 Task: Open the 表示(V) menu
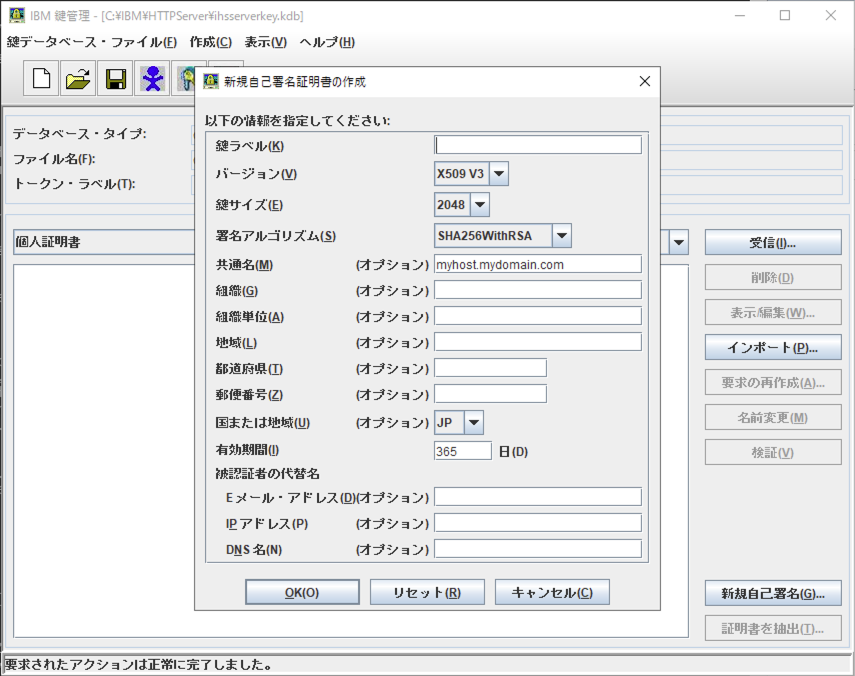click(266, 42)
